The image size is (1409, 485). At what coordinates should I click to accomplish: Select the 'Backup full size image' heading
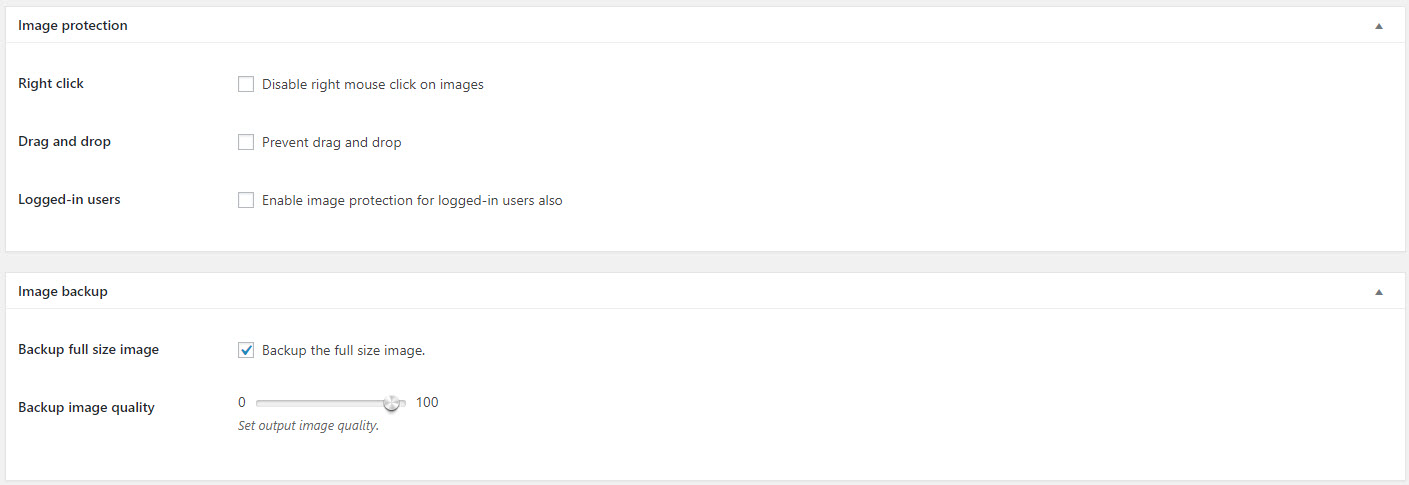pos(89,350)
